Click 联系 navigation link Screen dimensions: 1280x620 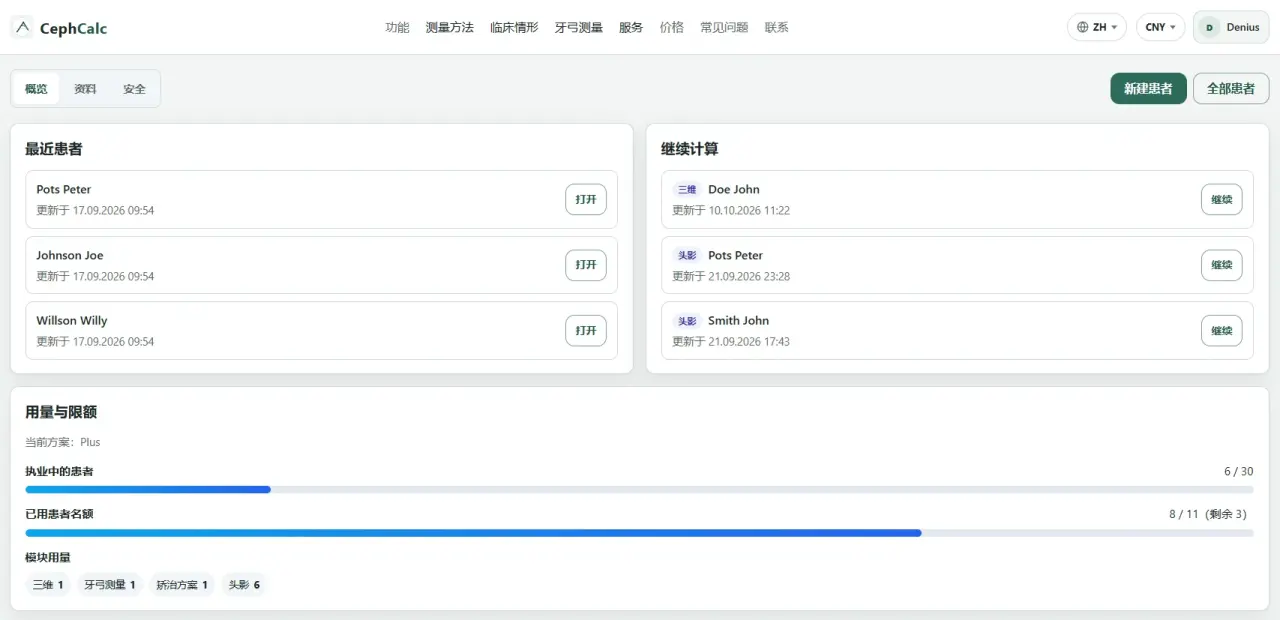pos(777,27)
